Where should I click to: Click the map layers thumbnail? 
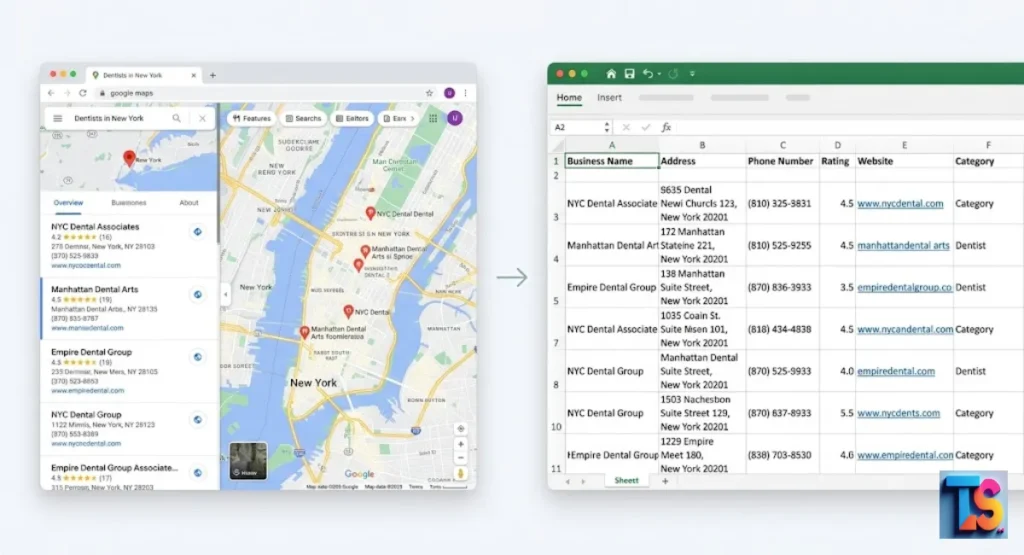[248, 461]
